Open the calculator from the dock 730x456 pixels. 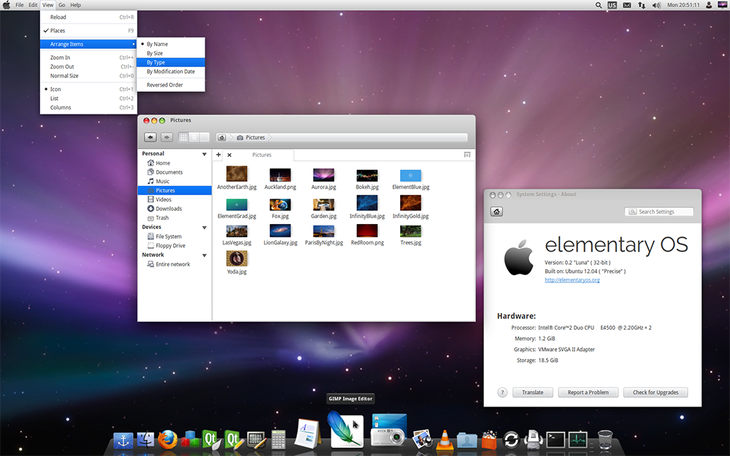pos(278,439)
